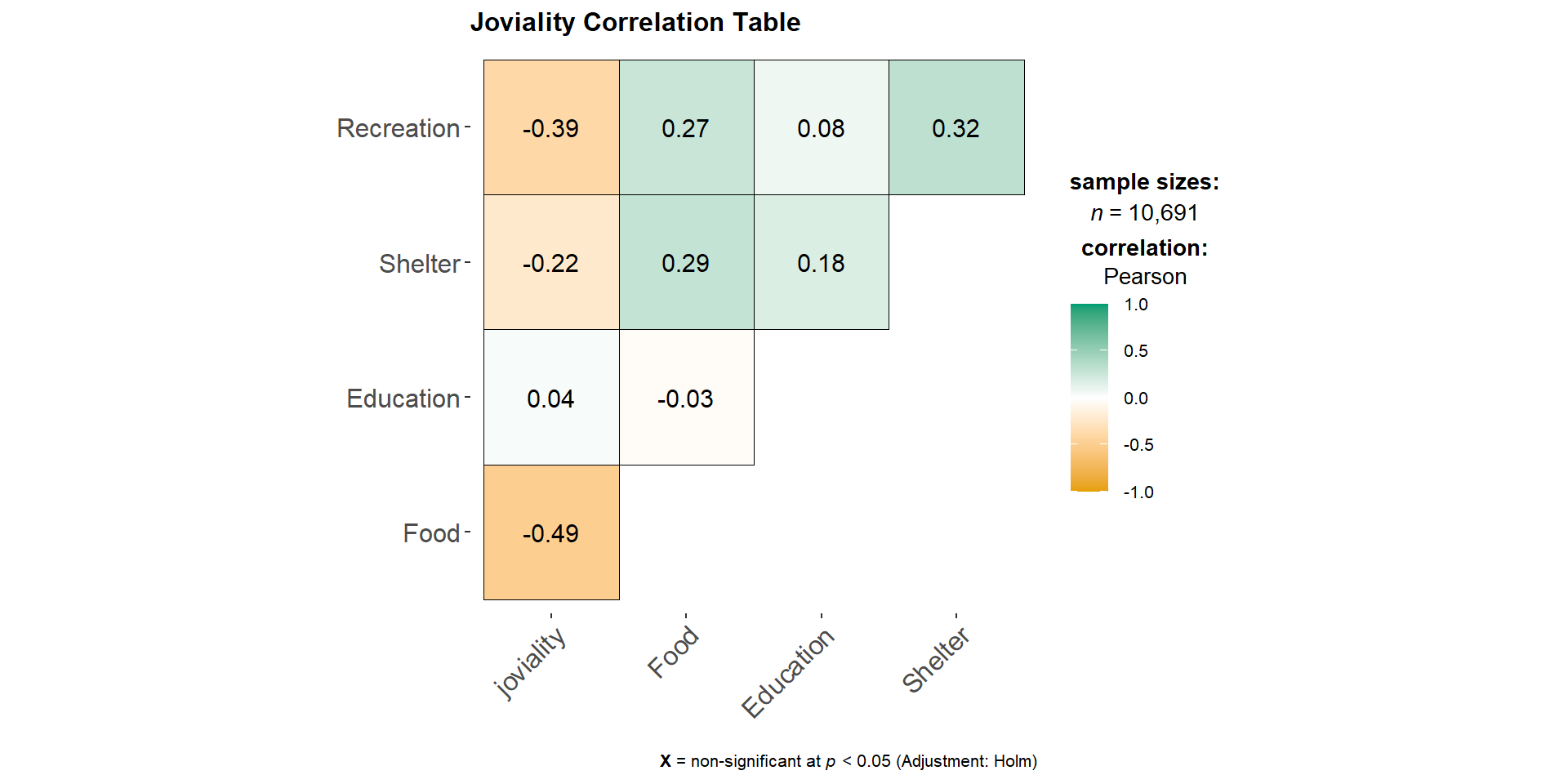Image resolution: width=1568 pixels, height=784 pixels.
Task: Click the rotated Food label on x-axis
Action: [673, 652]
